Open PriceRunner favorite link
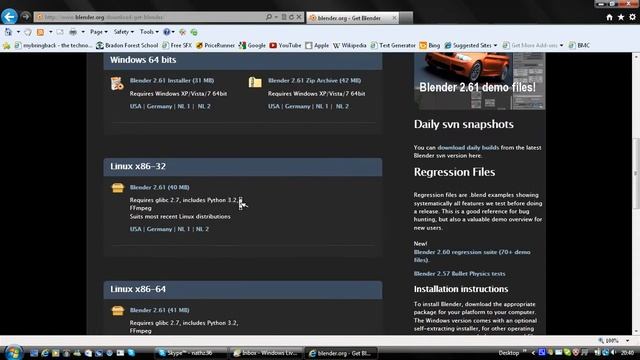Screen dimensions: 640x360 215,46
